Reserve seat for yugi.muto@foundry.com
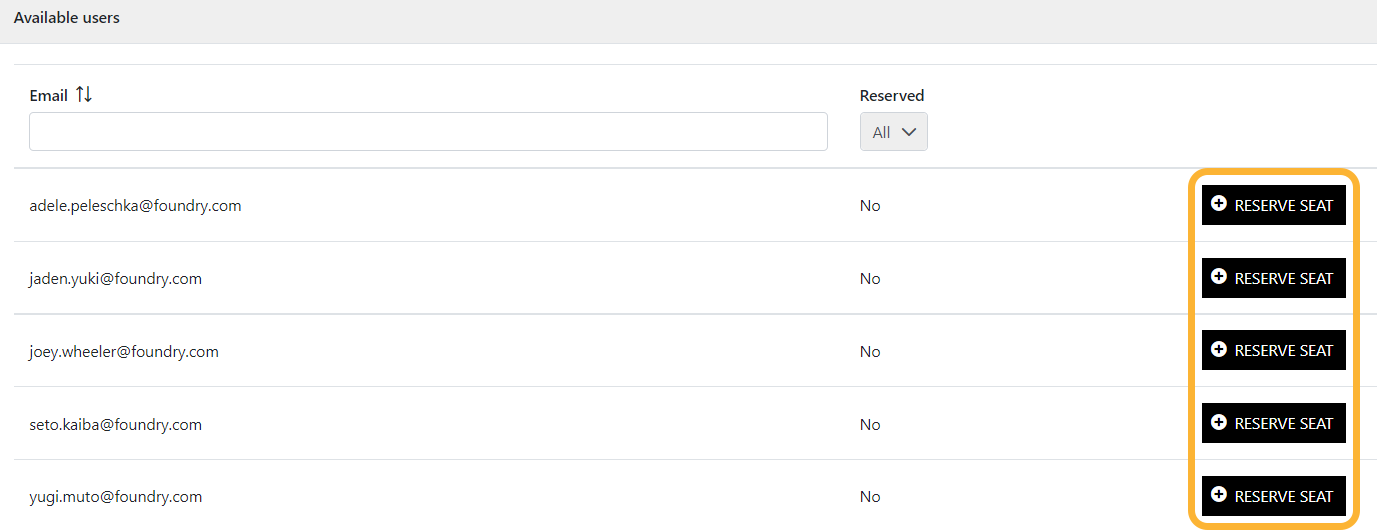The image size is (1377, 532). click(1273, 496)
